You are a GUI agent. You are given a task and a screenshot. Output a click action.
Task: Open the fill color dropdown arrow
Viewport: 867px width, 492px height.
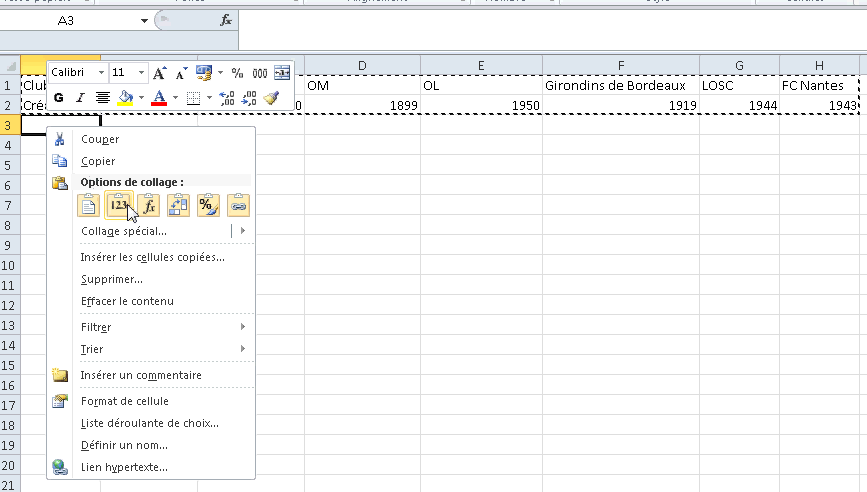click(142, 98)
